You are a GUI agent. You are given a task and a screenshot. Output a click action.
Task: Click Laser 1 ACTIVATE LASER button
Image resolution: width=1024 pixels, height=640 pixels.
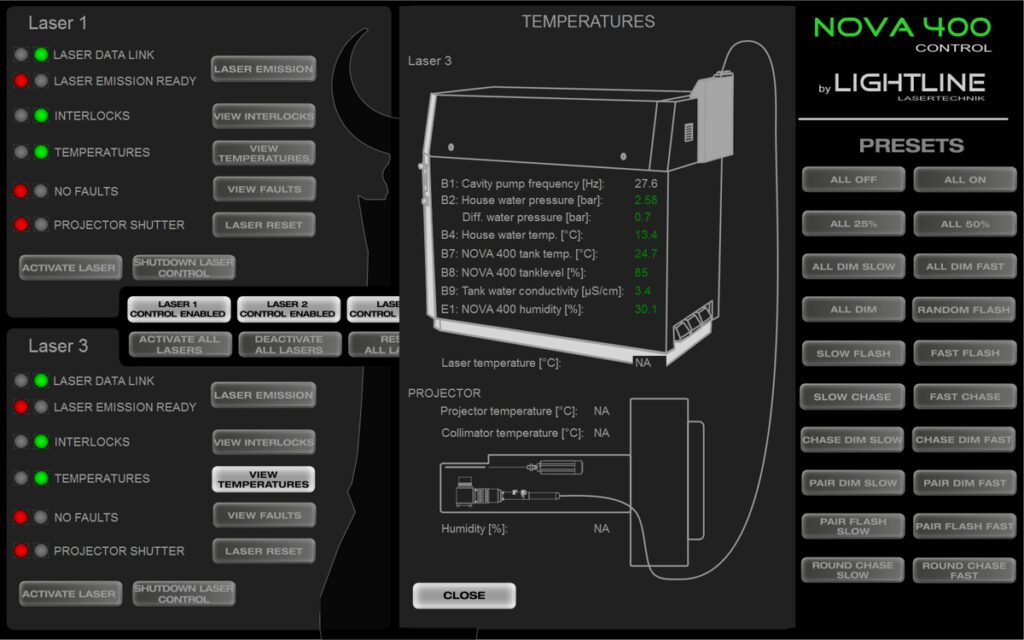tap(70, 268)
